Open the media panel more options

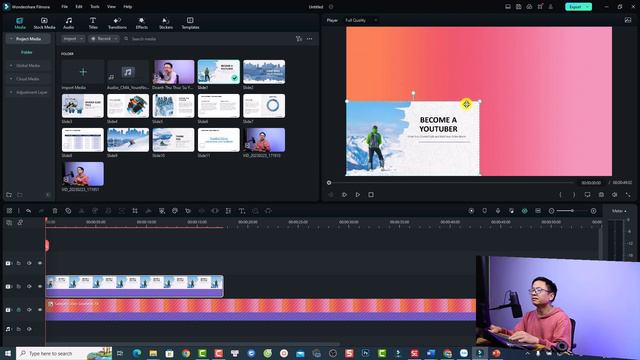pyautogui.click(x=309, y=39)
